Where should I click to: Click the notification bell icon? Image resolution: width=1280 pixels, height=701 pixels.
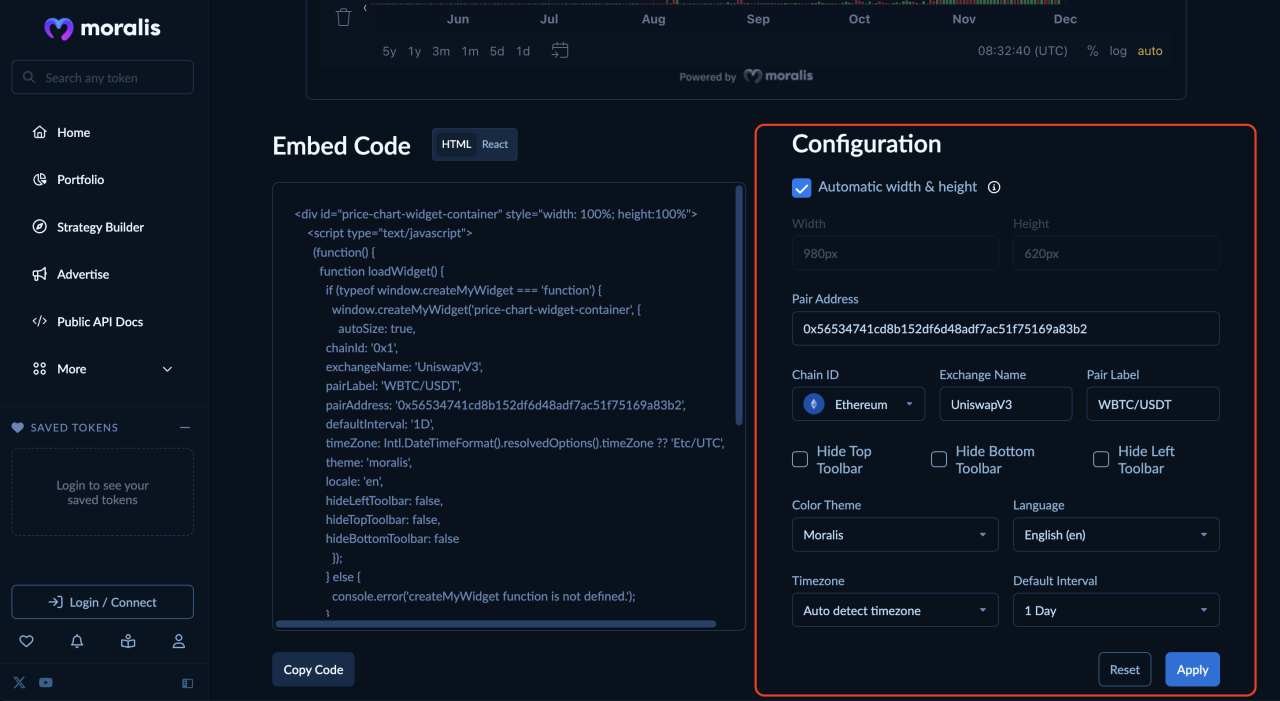coord(76,641)
